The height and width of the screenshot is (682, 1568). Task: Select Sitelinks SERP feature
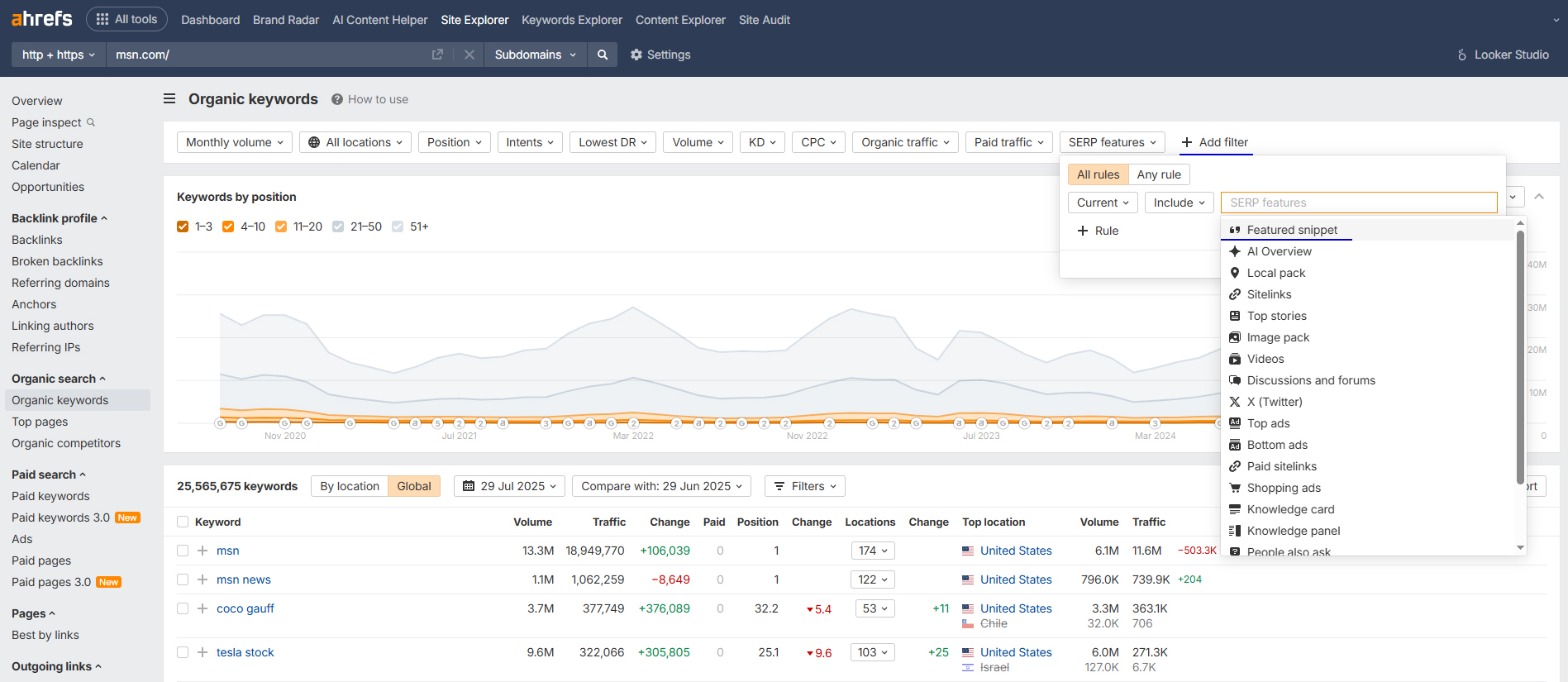point(1369,294)
